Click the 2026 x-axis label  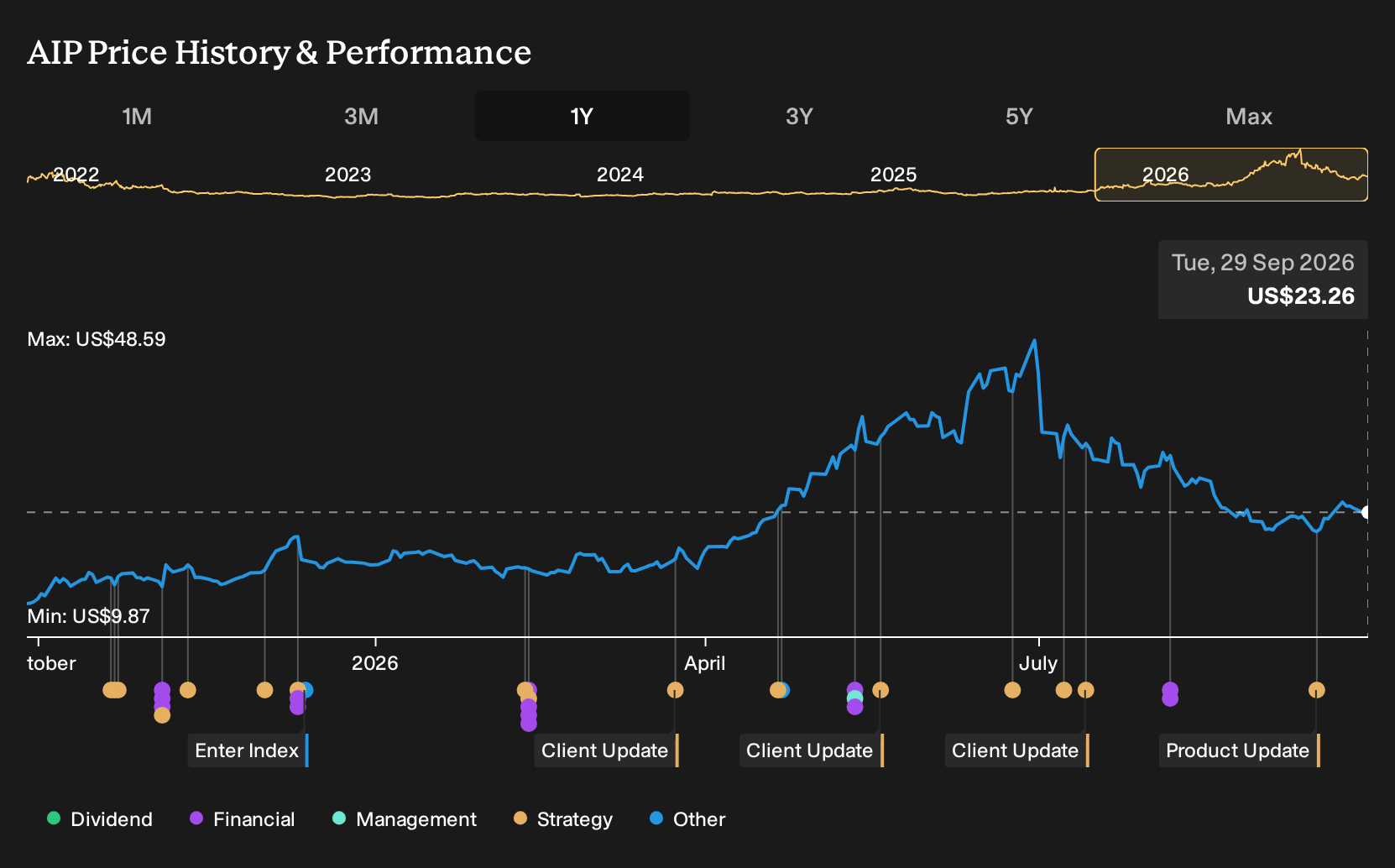point(374,663)
